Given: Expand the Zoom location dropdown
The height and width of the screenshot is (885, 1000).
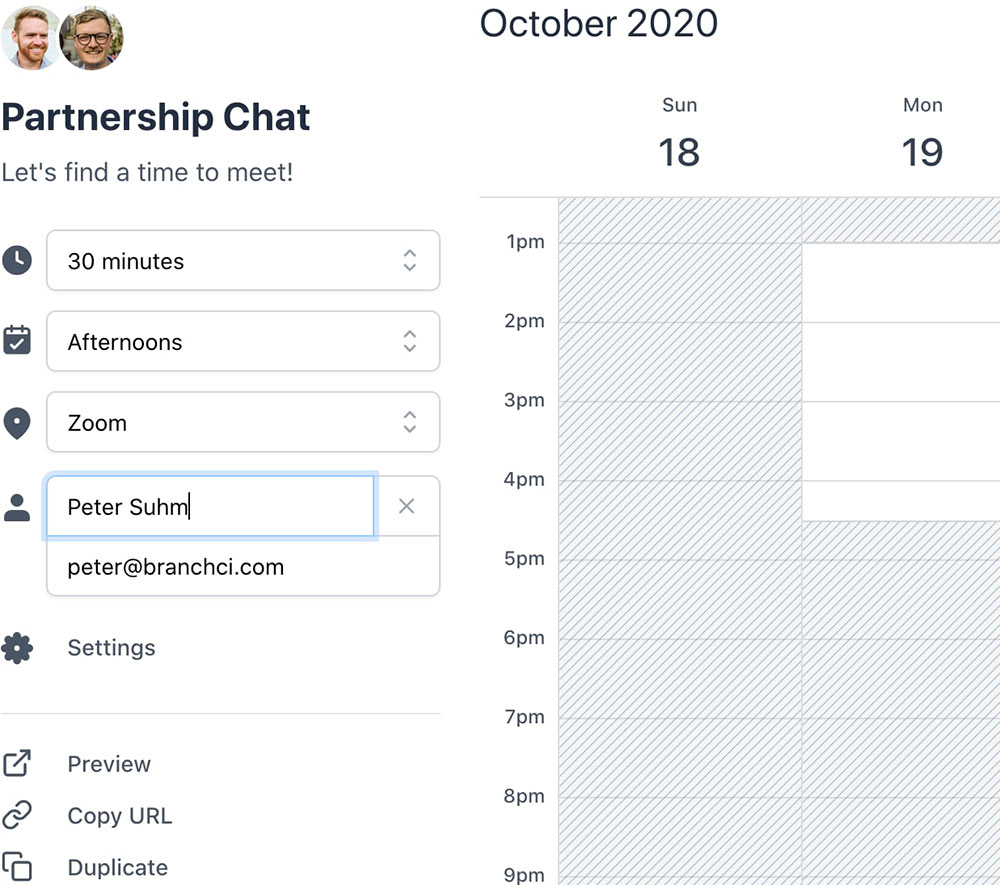Looking at the screenshot, I should pos(243,423).
